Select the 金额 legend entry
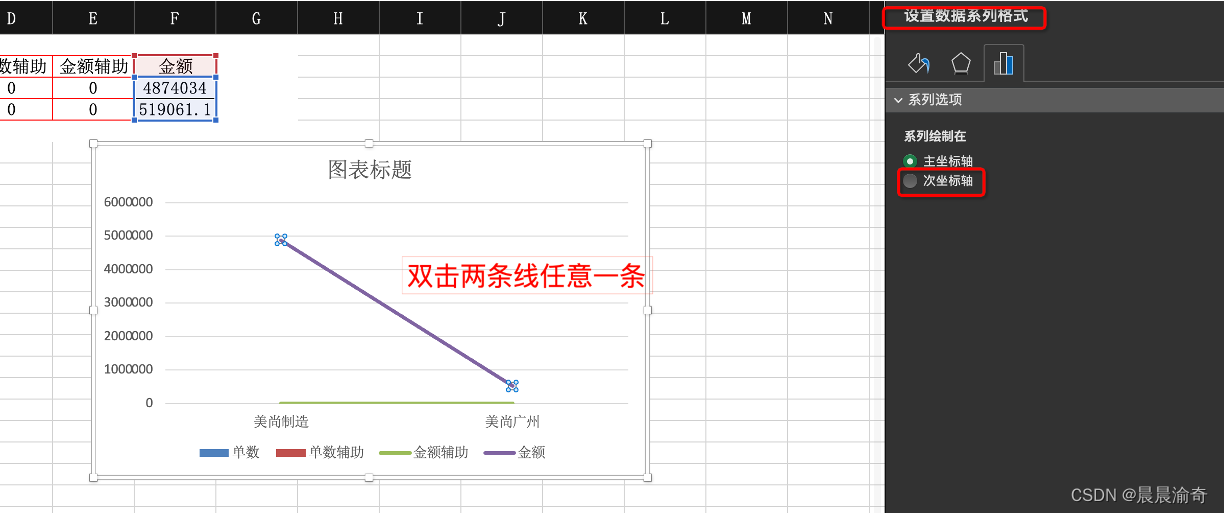 515,452
